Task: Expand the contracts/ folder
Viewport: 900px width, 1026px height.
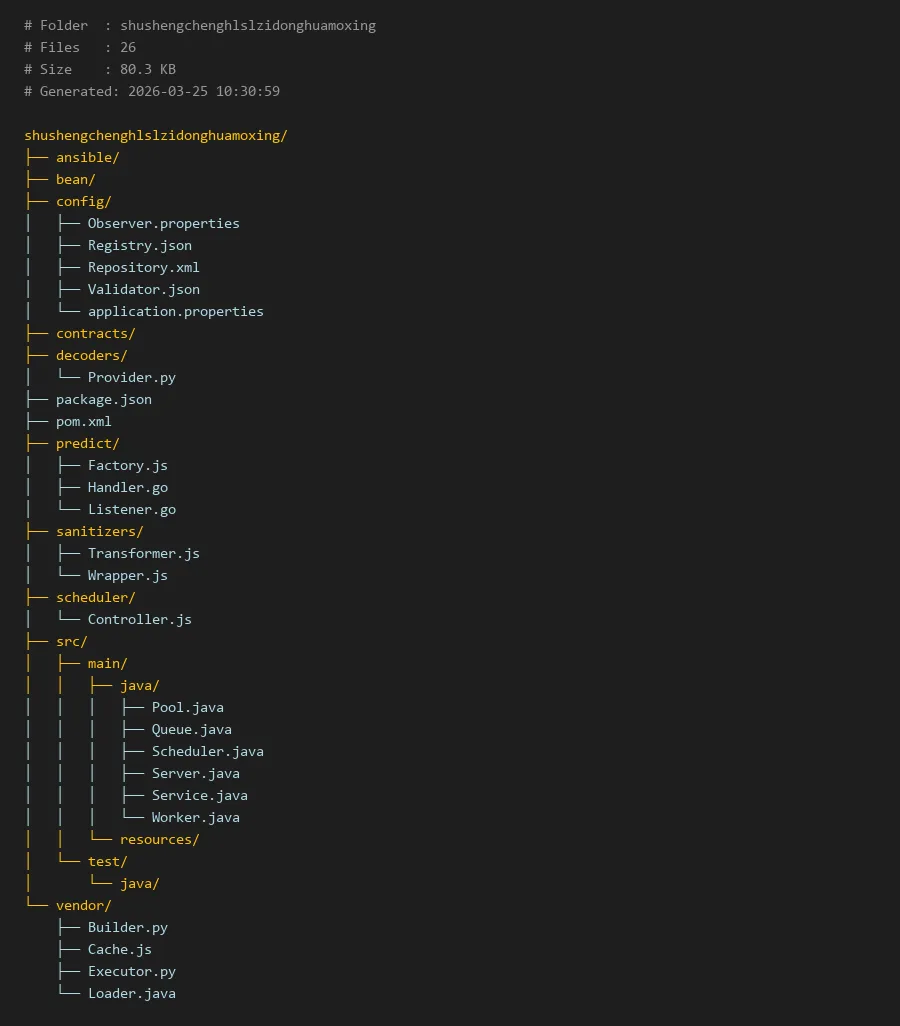Action: 95,333
